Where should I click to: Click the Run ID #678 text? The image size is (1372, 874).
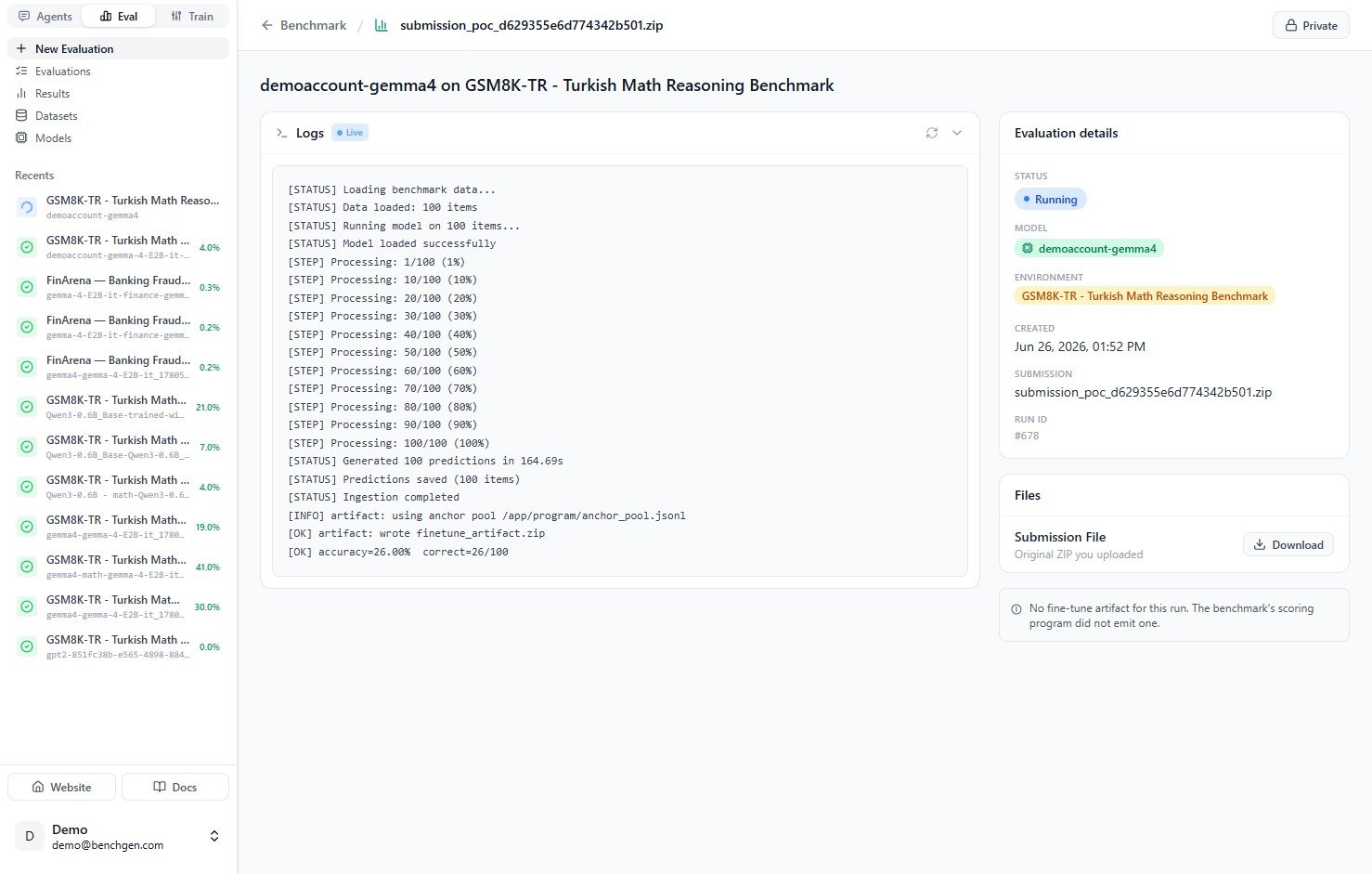tap(1027, 436)
